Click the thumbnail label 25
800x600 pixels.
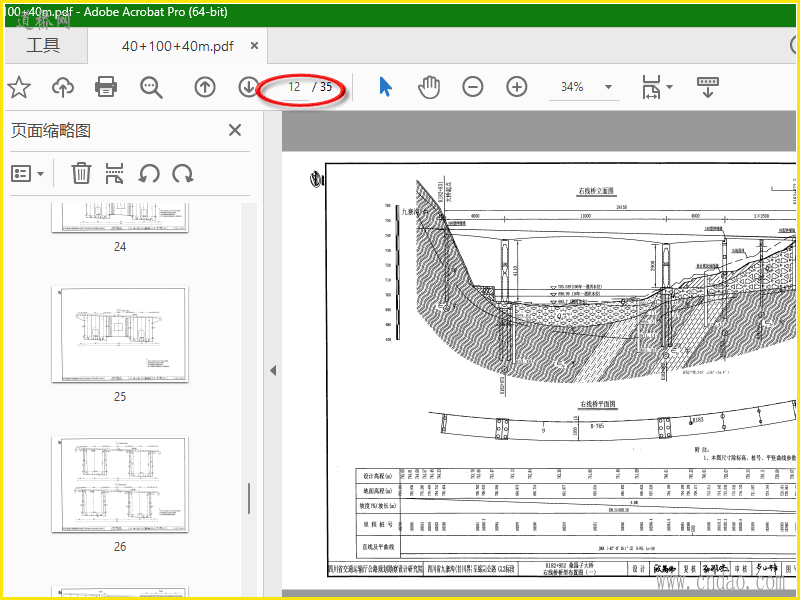[120, 396]
